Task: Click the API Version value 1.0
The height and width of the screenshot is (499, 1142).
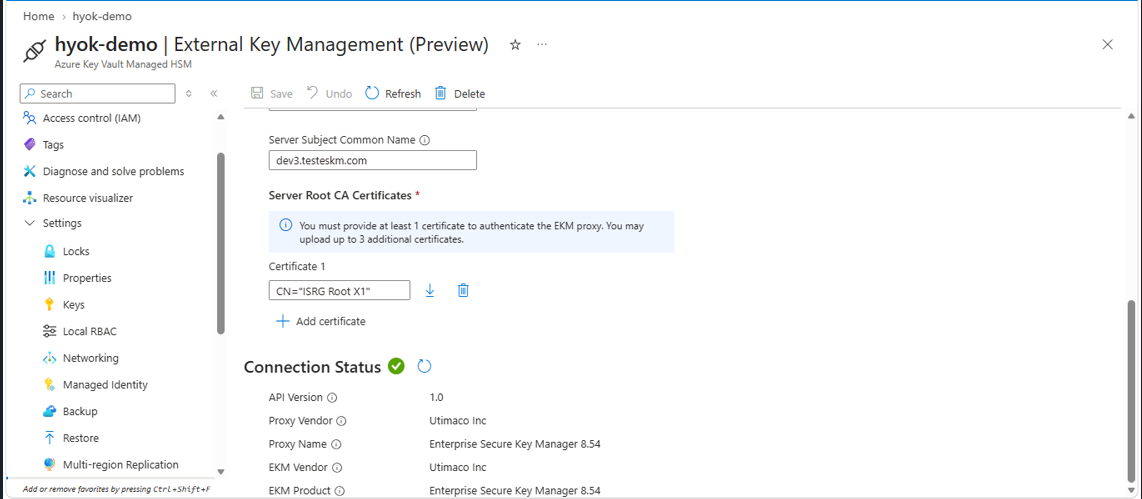Action: coord(436,398)
